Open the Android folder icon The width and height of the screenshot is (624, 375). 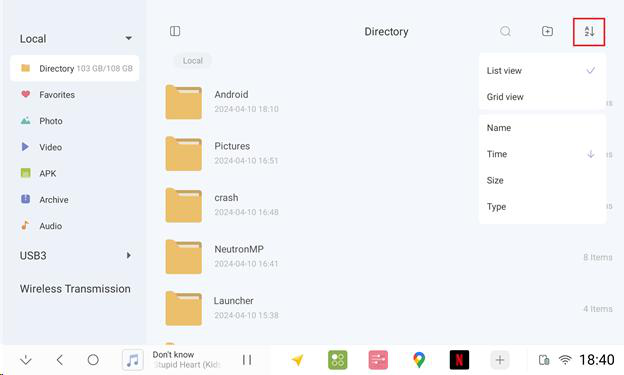pyautogui.click(x=183, y=102)
